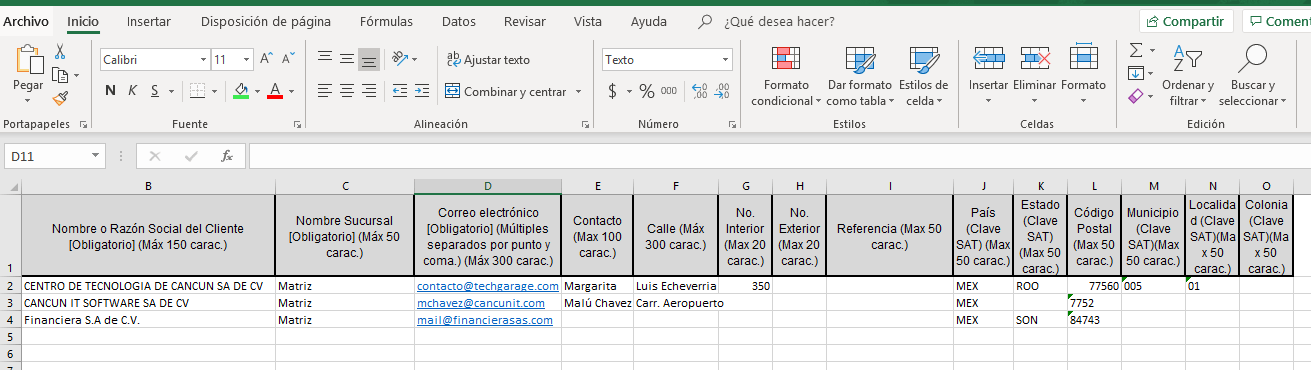Click the Aumentar decimales icon
Image resolution: width=1311 pixels, height=370 pixels.
(699, 91)
